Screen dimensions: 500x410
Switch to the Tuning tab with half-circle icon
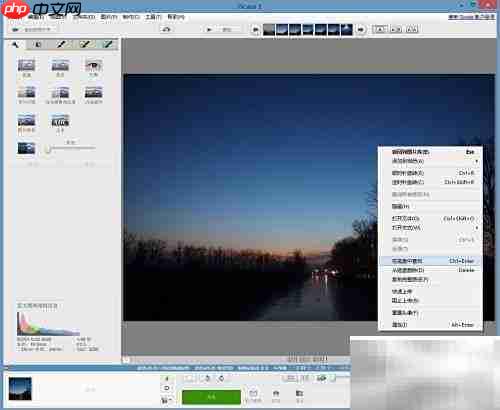[x=38, y=45]
